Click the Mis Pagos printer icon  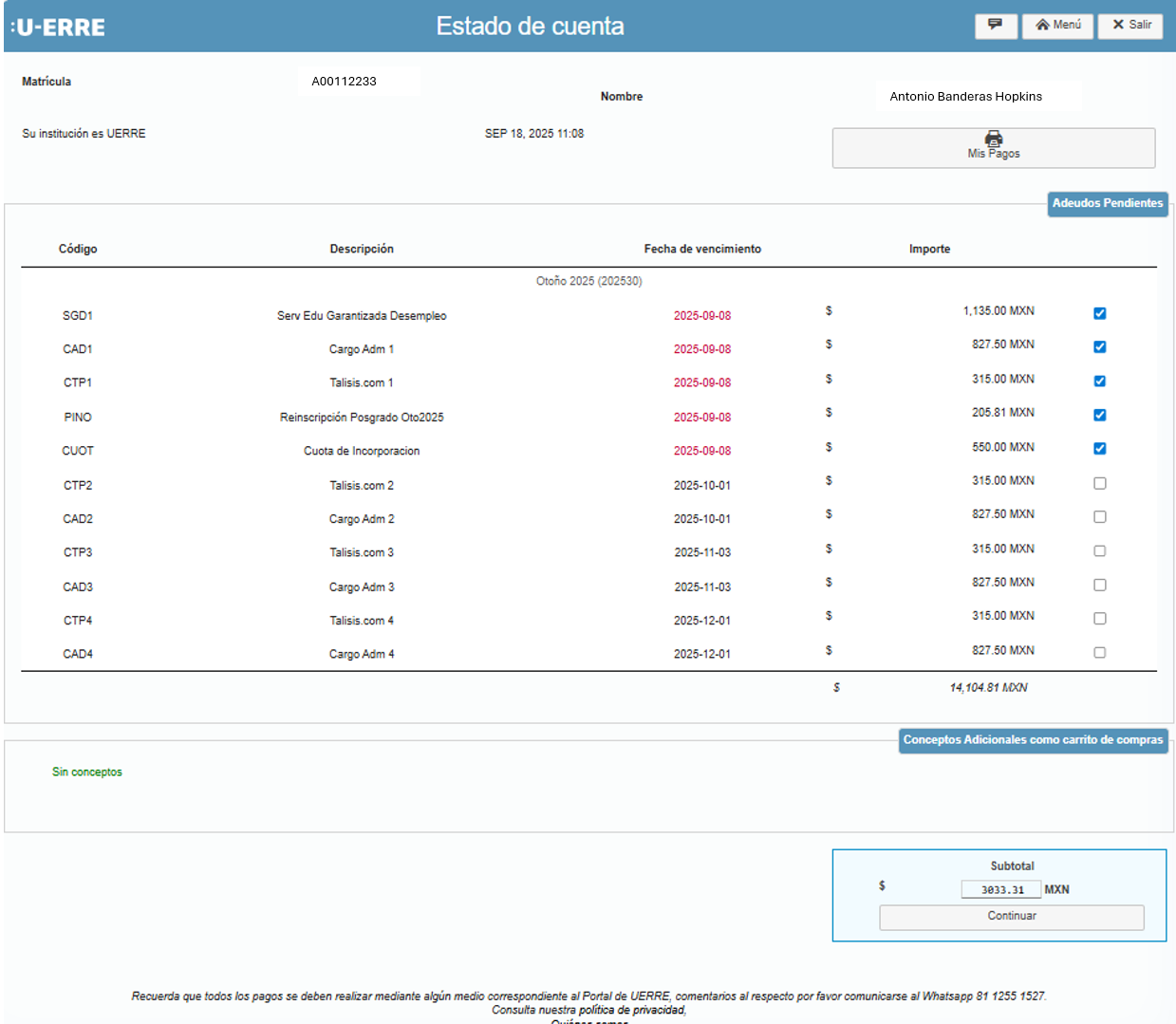(x=994, y=140)
